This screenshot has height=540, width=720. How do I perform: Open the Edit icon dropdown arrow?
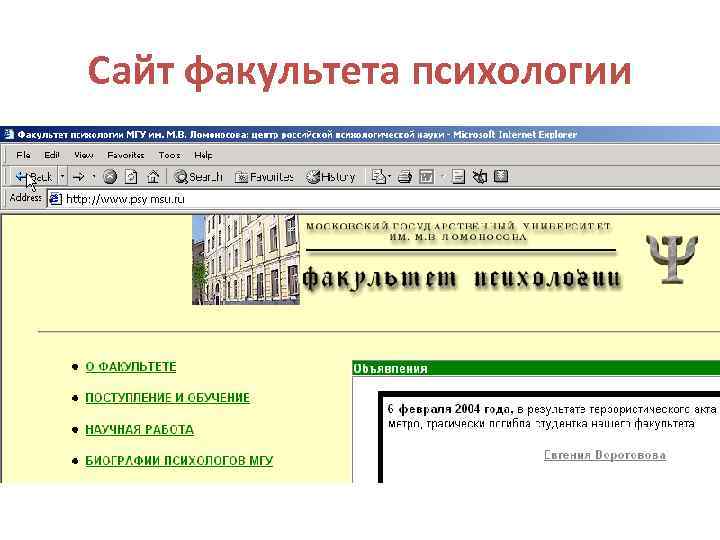tap(443, 177)
